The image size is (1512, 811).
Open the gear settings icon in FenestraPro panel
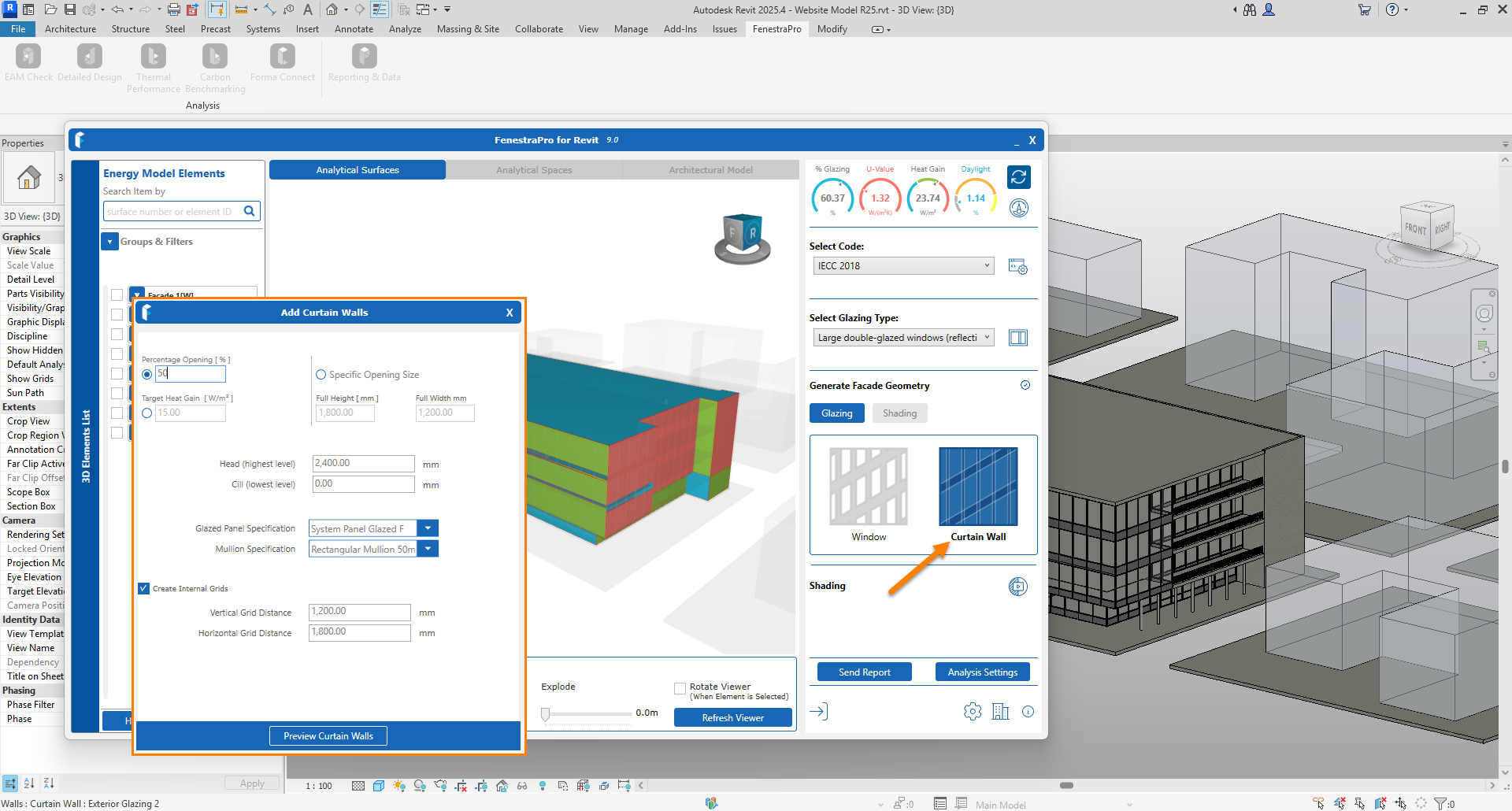pyautogui.click(x=973, y=712)
